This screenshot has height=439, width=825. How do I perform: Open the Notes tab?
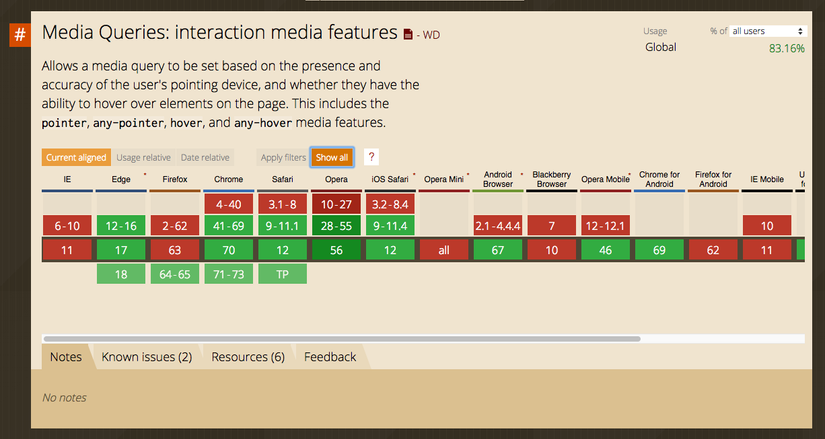66,357
